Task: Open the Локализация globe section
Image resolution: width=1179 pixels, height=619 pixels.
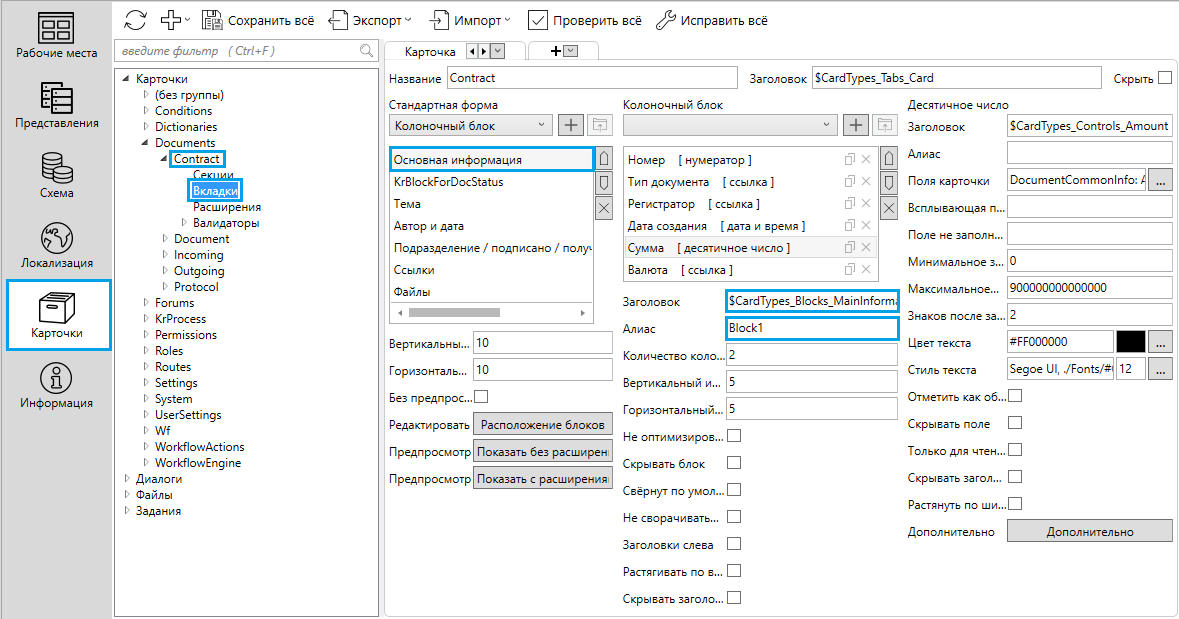Action: point(57,245)
